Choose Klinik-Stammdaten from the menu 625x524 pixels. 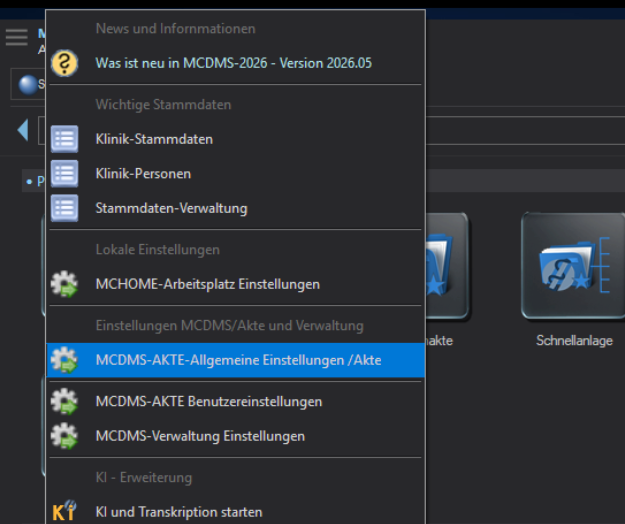[x=154, y=139]
